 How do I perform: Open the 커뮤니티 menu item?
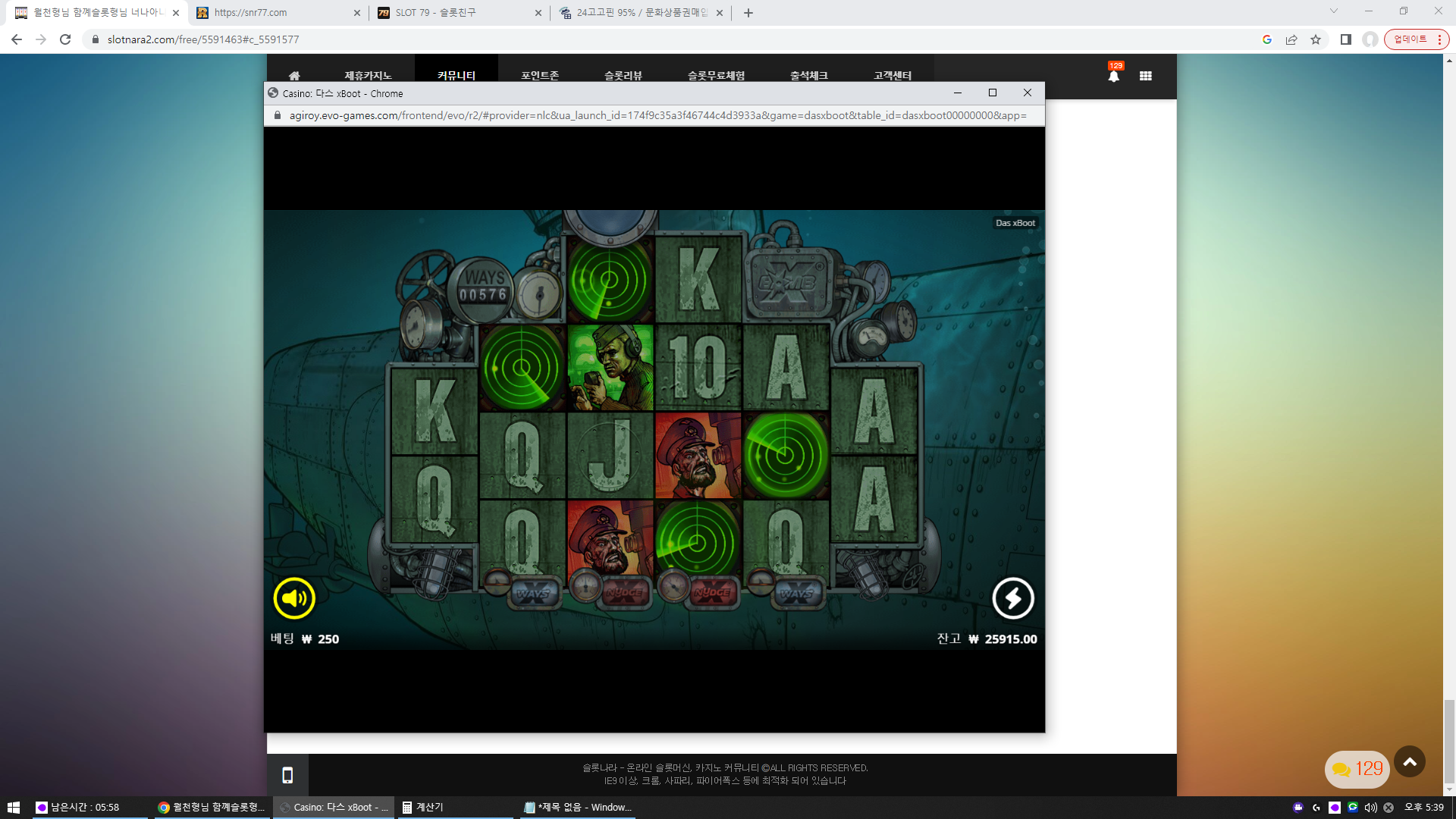click(x=457, y=76)
